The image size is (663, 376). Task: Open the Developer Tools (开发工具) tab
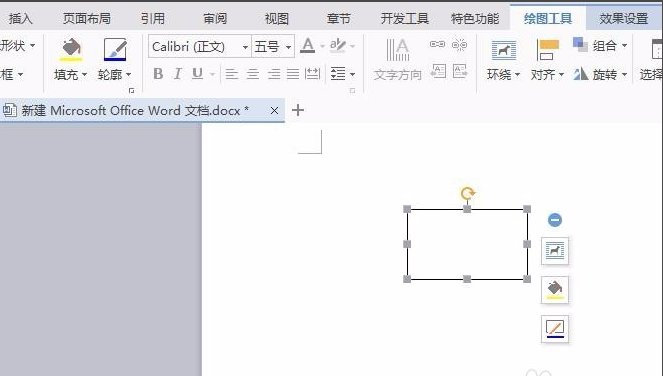coord(405,19)
